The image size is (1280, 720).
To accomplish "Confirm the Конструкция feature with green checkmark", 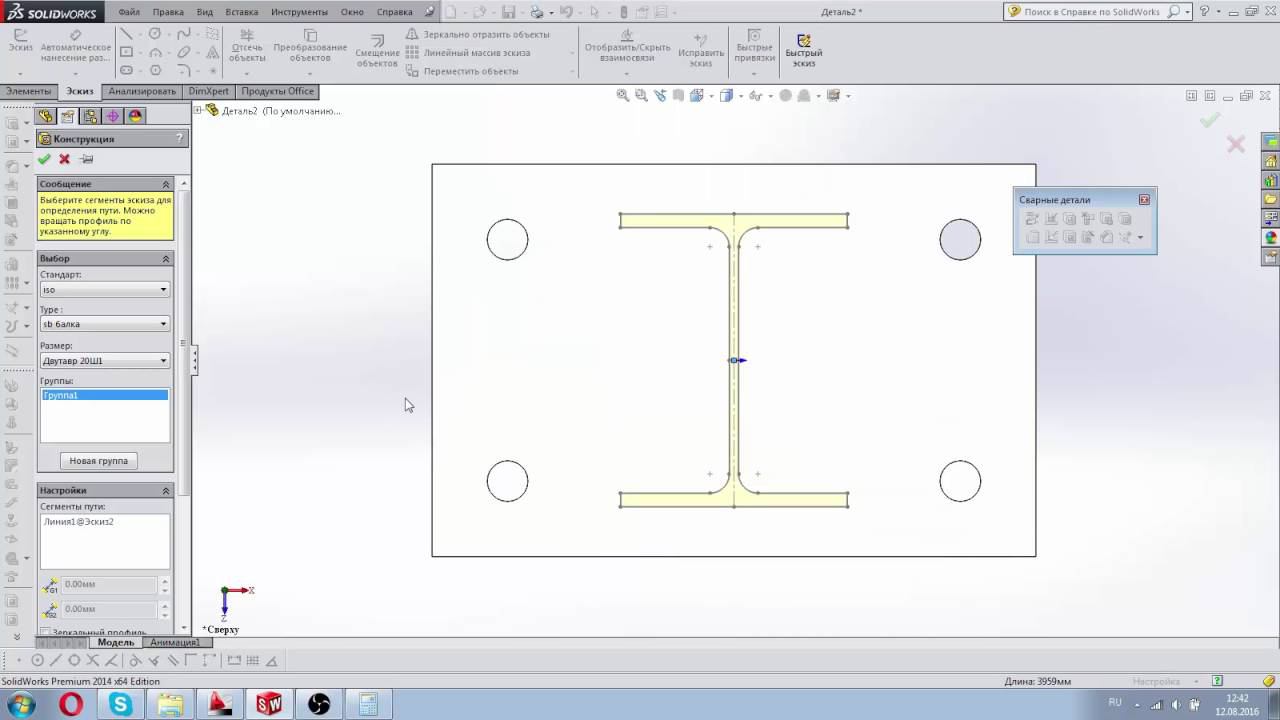I will click(x=44, y=159).
